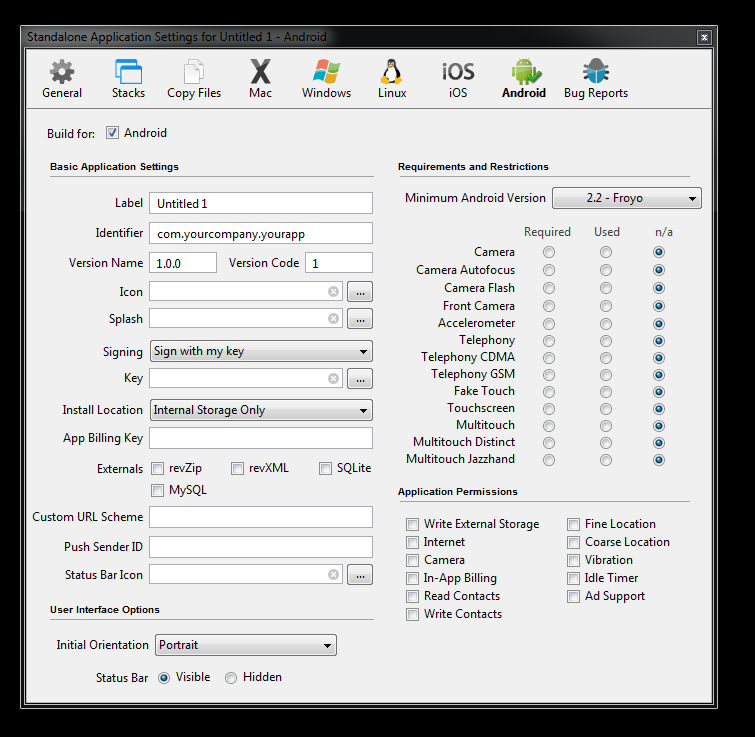Screen dimensions: 755x737
Task: Open the General settings pane
Action: pos(62,79)
